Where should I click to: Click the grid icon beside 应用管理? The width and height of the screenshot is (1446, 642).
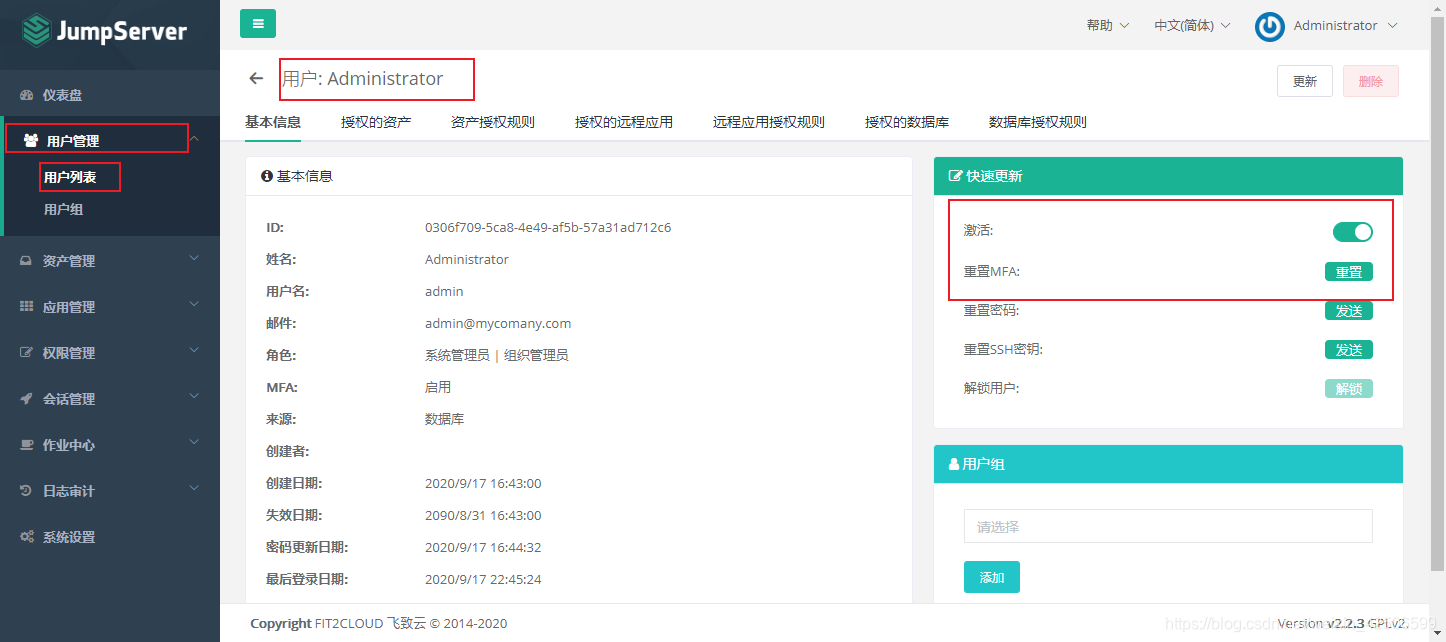(x=27, y=307)
